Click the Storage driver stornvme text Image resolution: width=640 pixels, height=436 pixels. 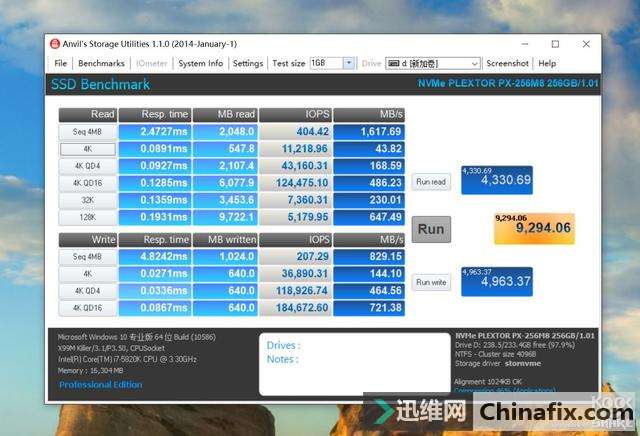(498, 363)
